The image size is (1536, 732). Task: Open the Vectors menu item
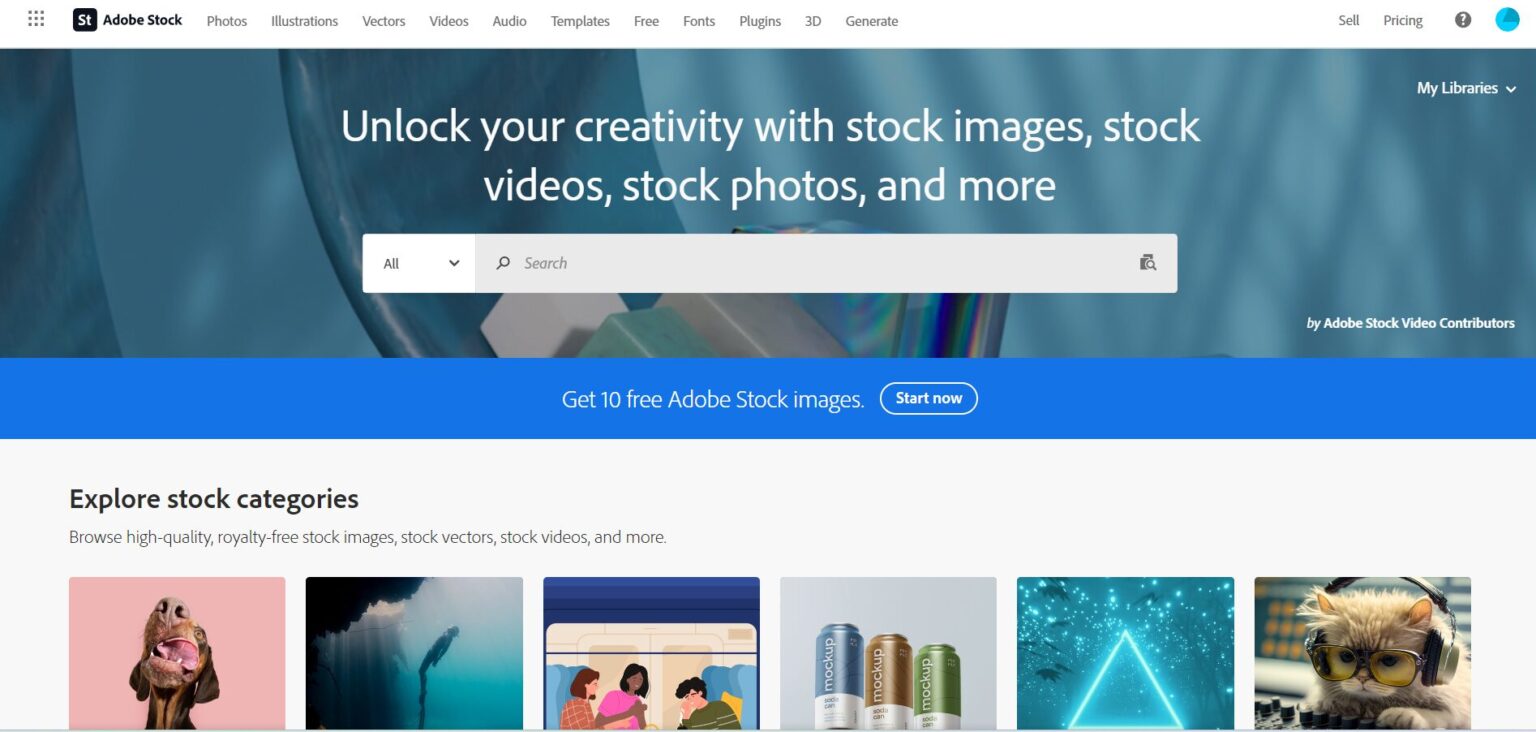coord(384,21)
